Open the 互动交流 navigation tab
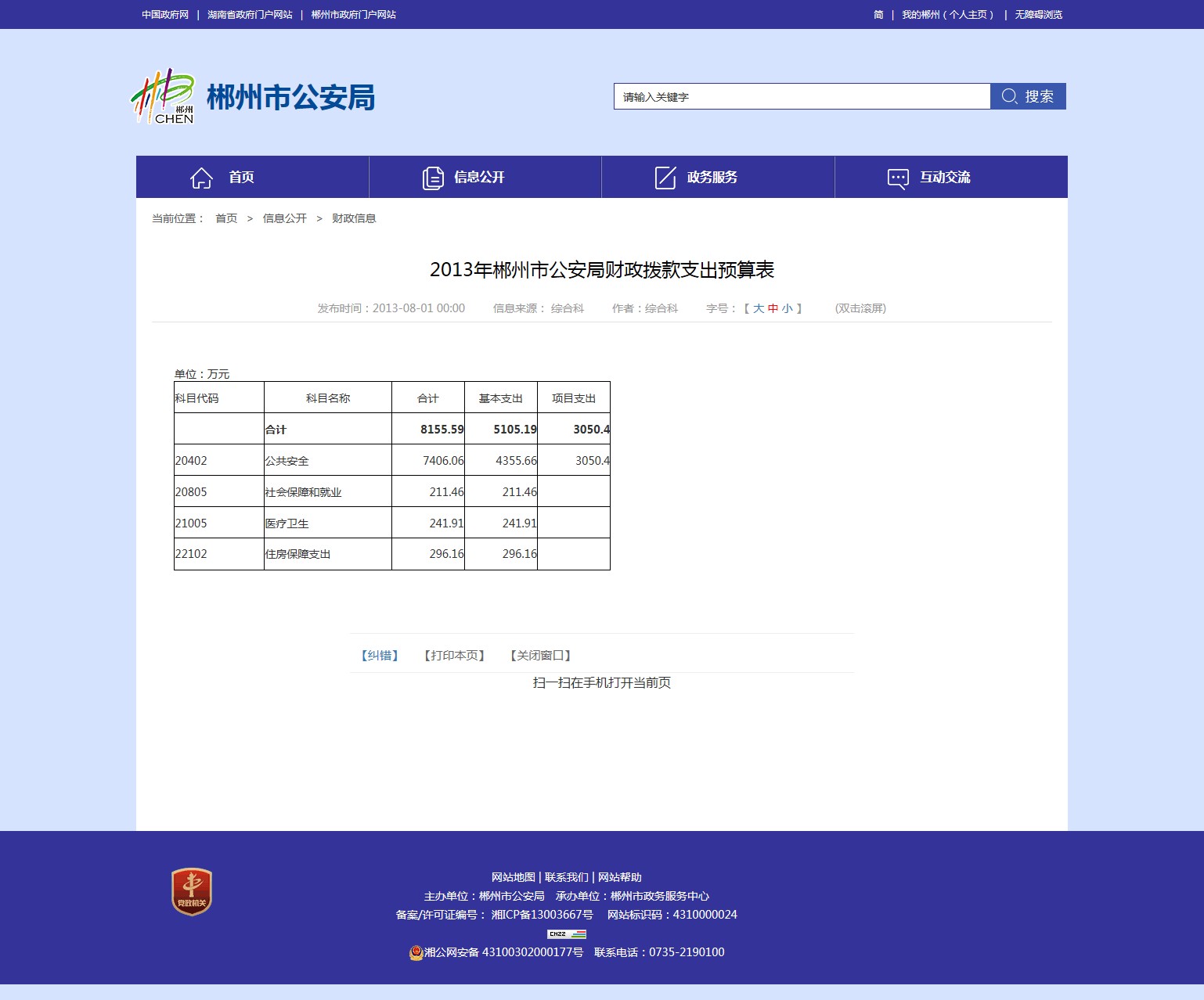The image size is (1204, 1000). [951, 177]
